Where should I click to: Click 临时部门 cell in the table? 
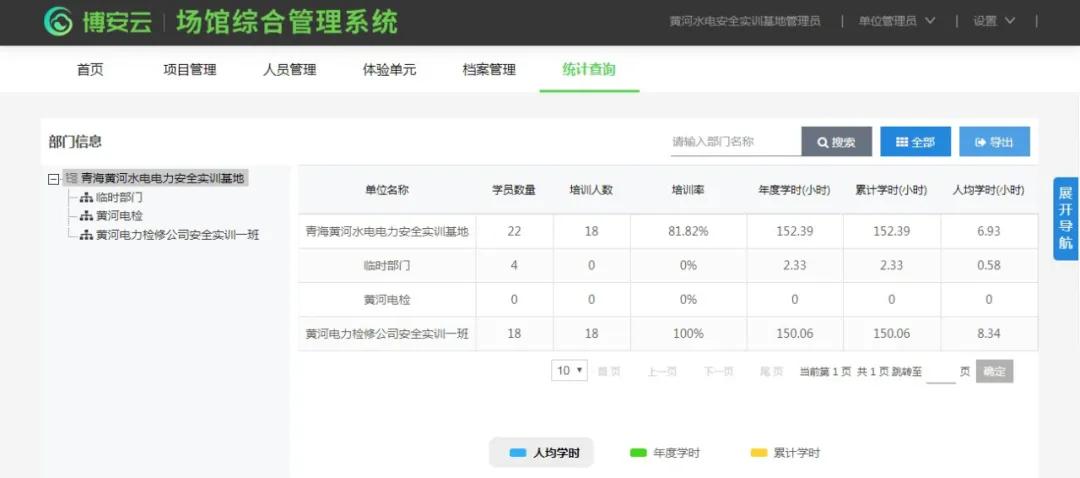387,265
